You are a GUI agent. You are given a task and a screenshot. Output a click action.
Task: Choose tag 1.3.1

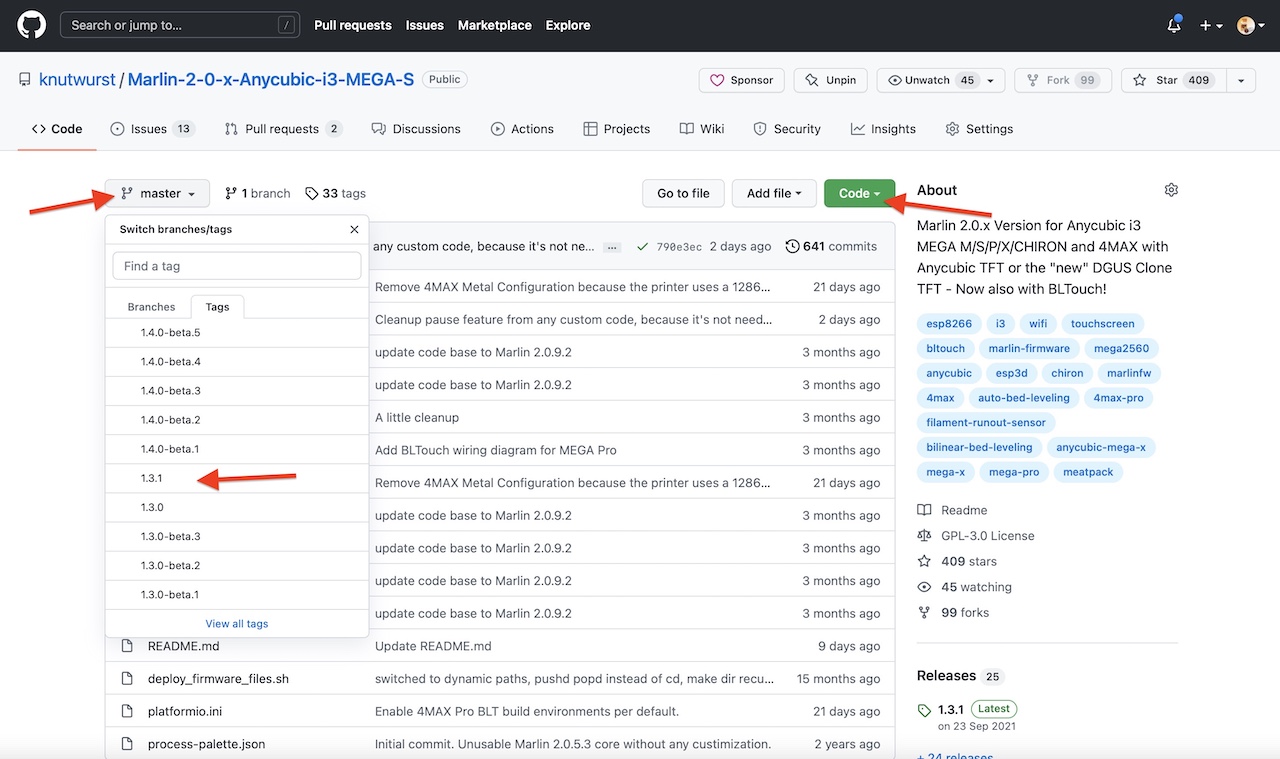click(x=237, y=478)
